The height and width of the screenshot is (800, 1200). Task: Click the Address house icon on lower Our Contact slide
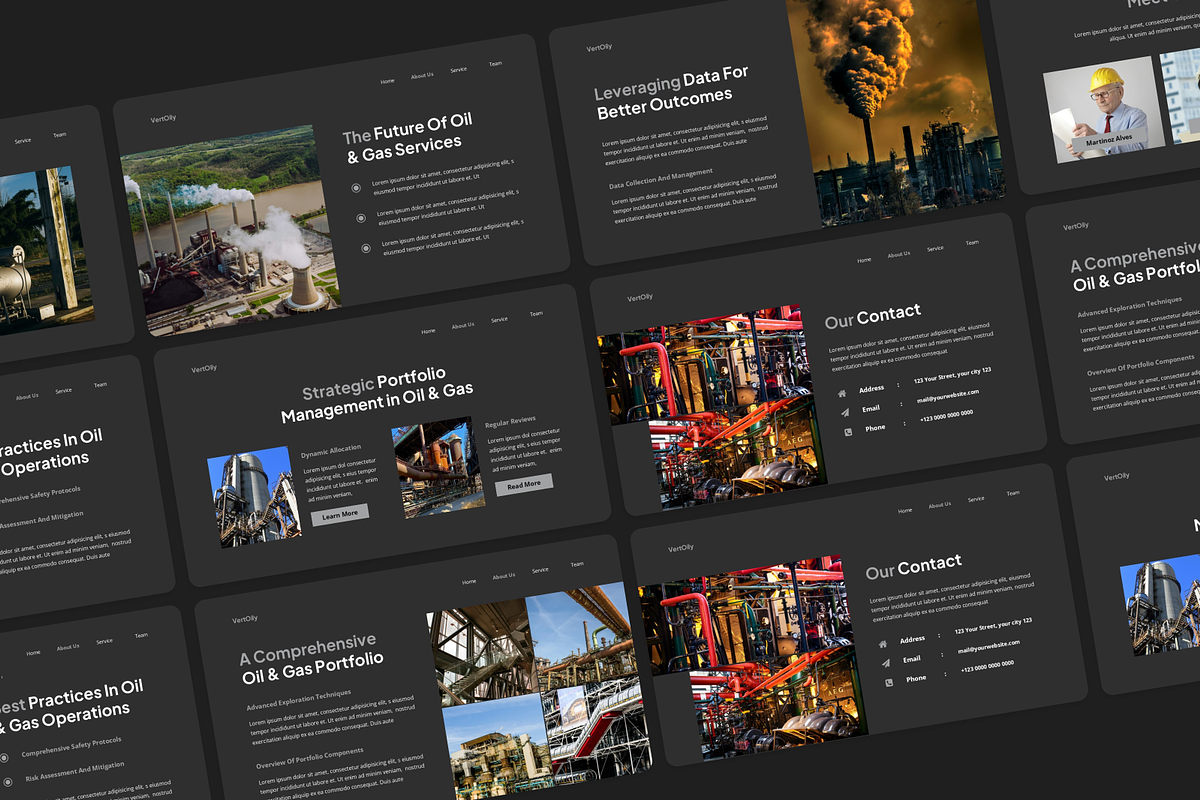[883, 645]
